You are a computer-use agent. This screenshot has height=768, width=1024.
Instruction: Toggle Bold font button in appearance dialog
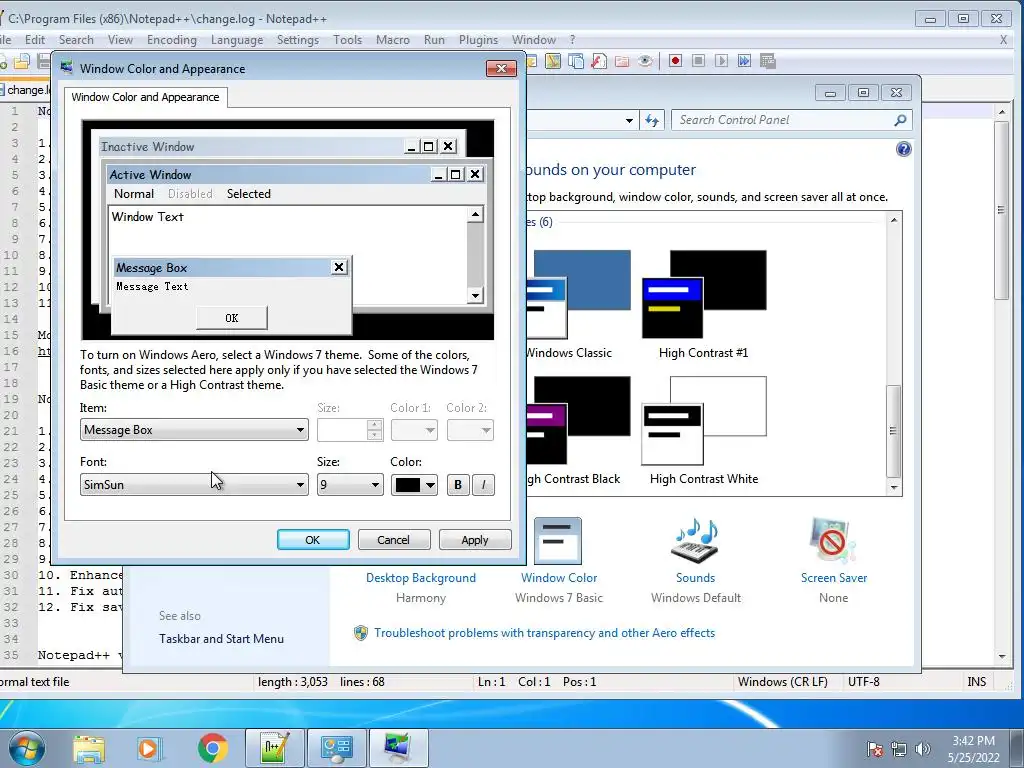point(458,485)
